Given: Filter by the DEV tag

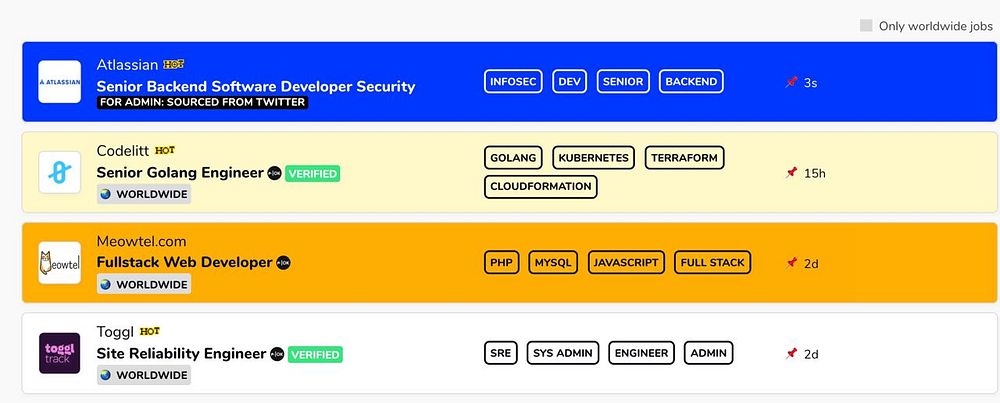Looking at the screenshot, I should tap(570, 82).
